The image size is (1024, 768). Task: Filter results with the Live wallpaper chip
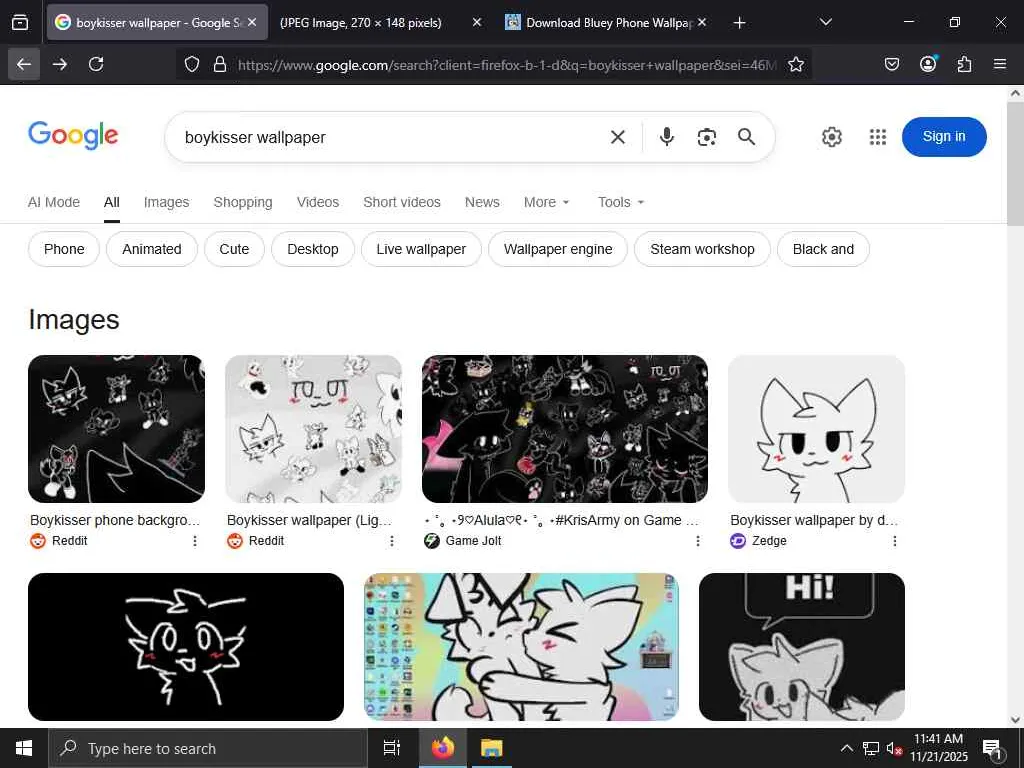coord(421,249)
